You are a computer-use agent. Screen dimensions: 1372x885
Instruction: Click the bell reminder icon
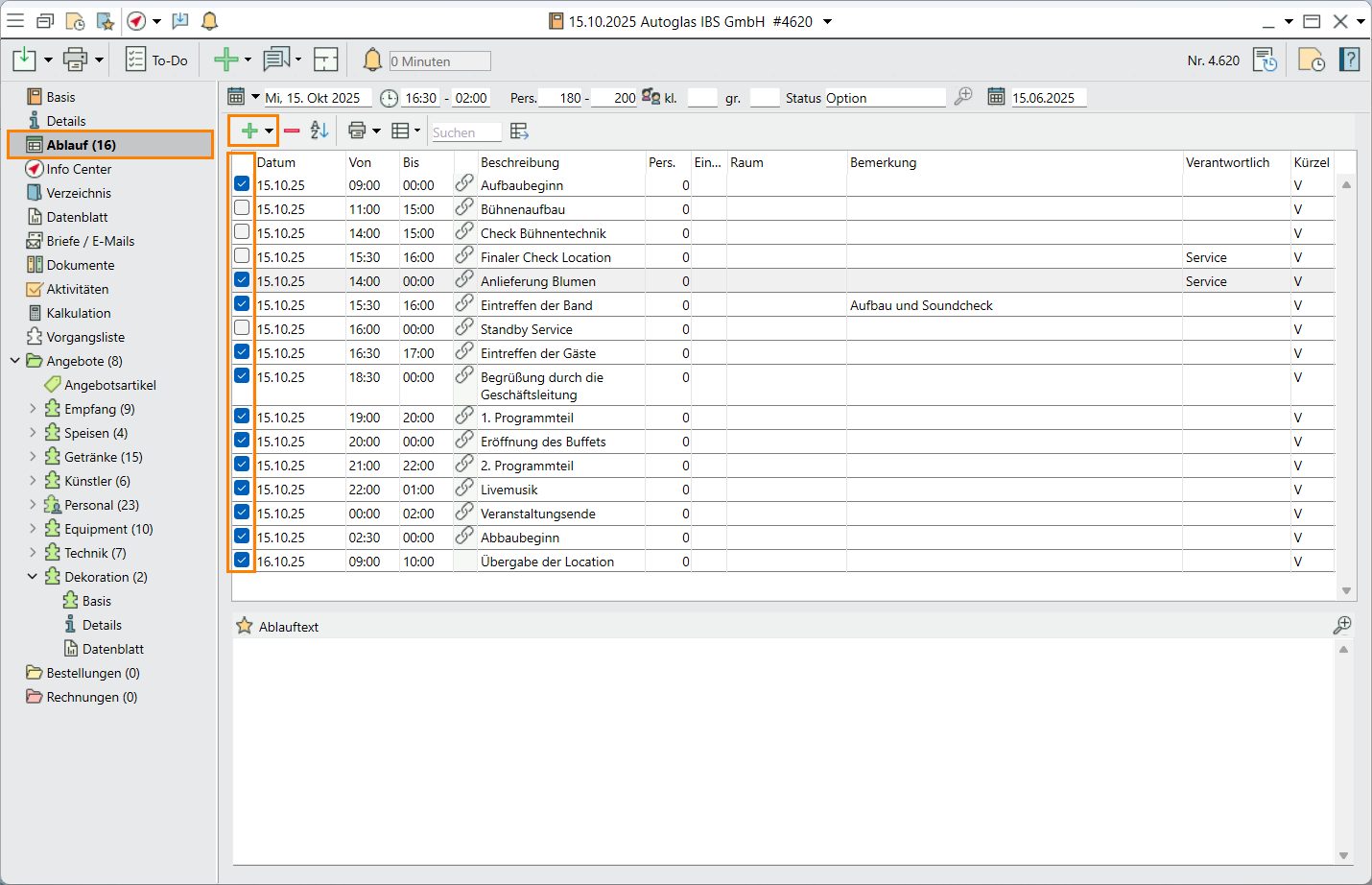point(372,60)
